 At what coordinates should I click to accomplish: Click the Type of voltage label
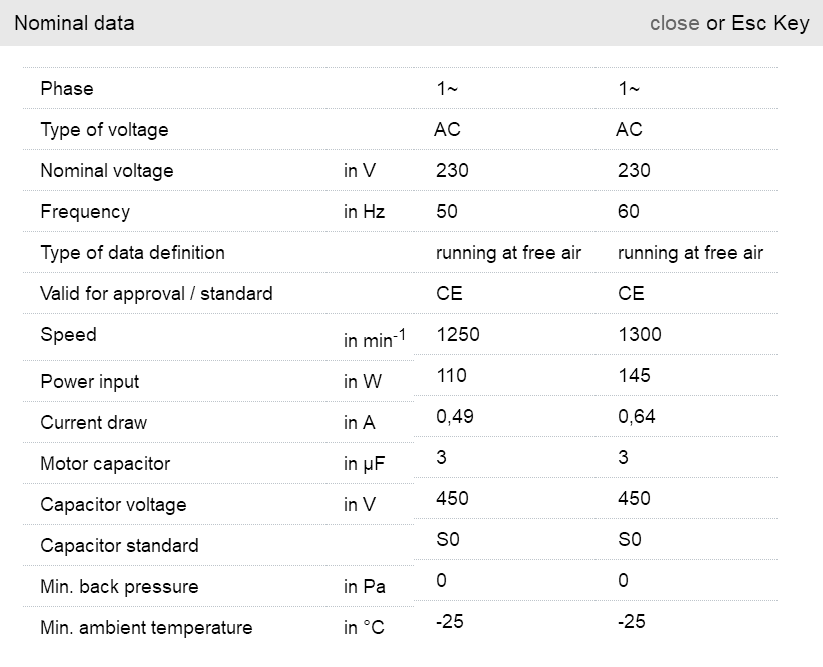pos(104,130)
